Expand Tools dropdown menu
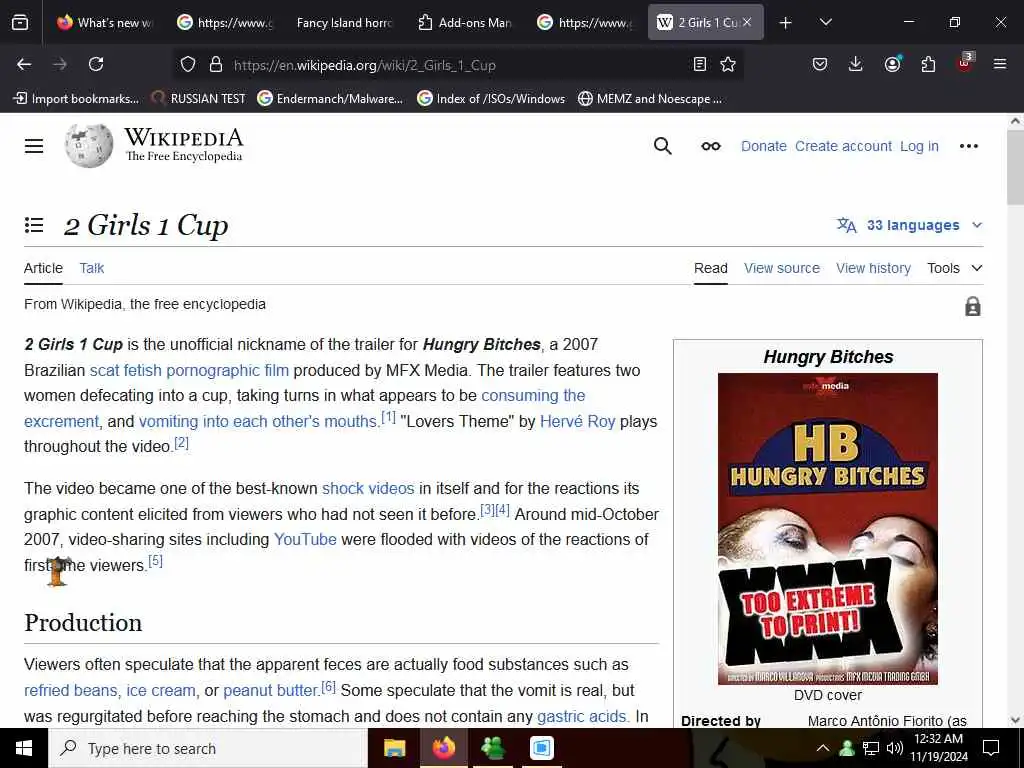Screen dimensions: 1024x768 954,268
